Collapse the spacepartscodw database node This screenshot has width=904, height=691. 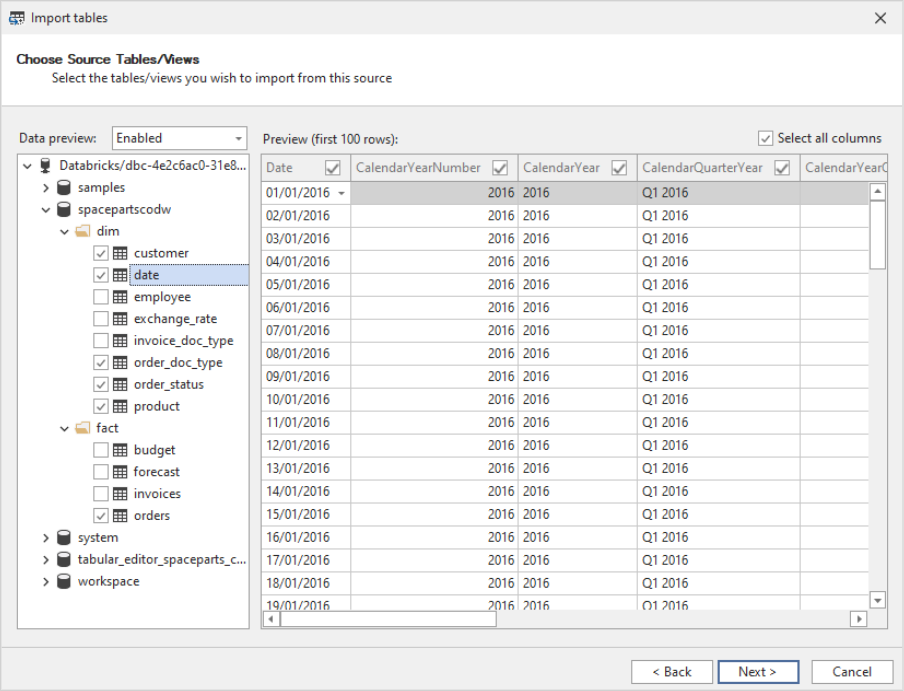coord(46,209)
